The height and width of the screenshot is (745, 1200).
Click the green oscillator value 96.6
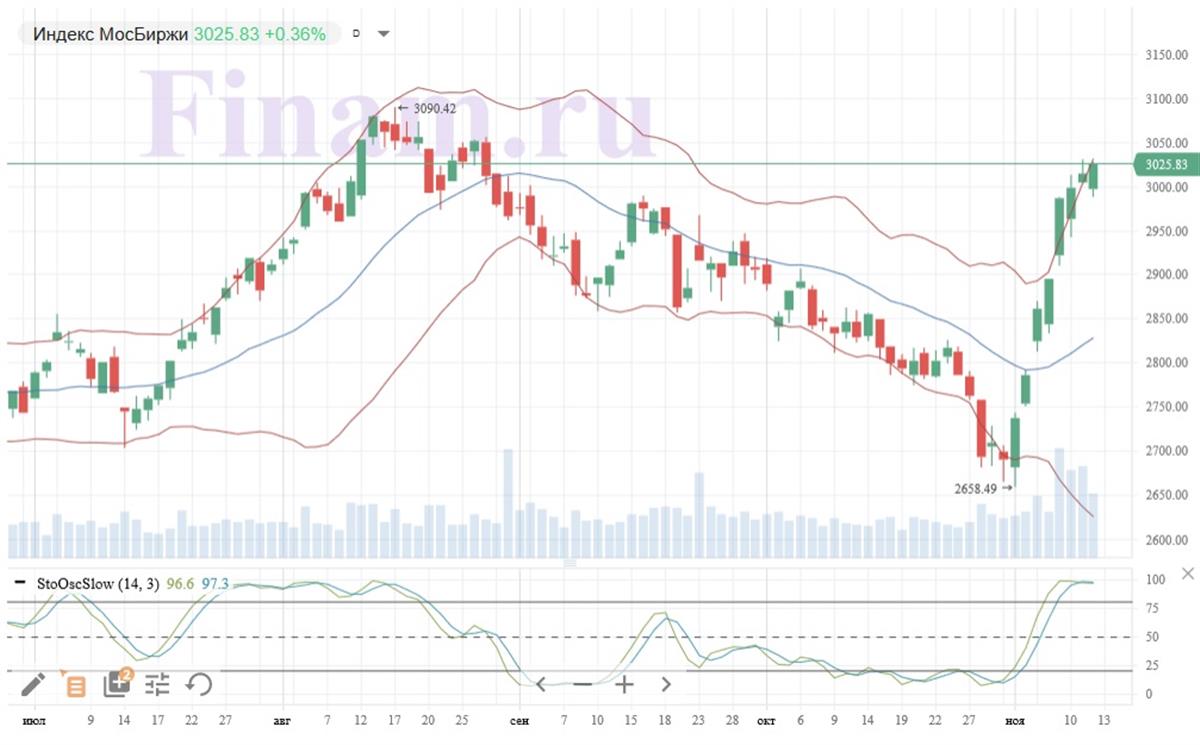(180, 583)
